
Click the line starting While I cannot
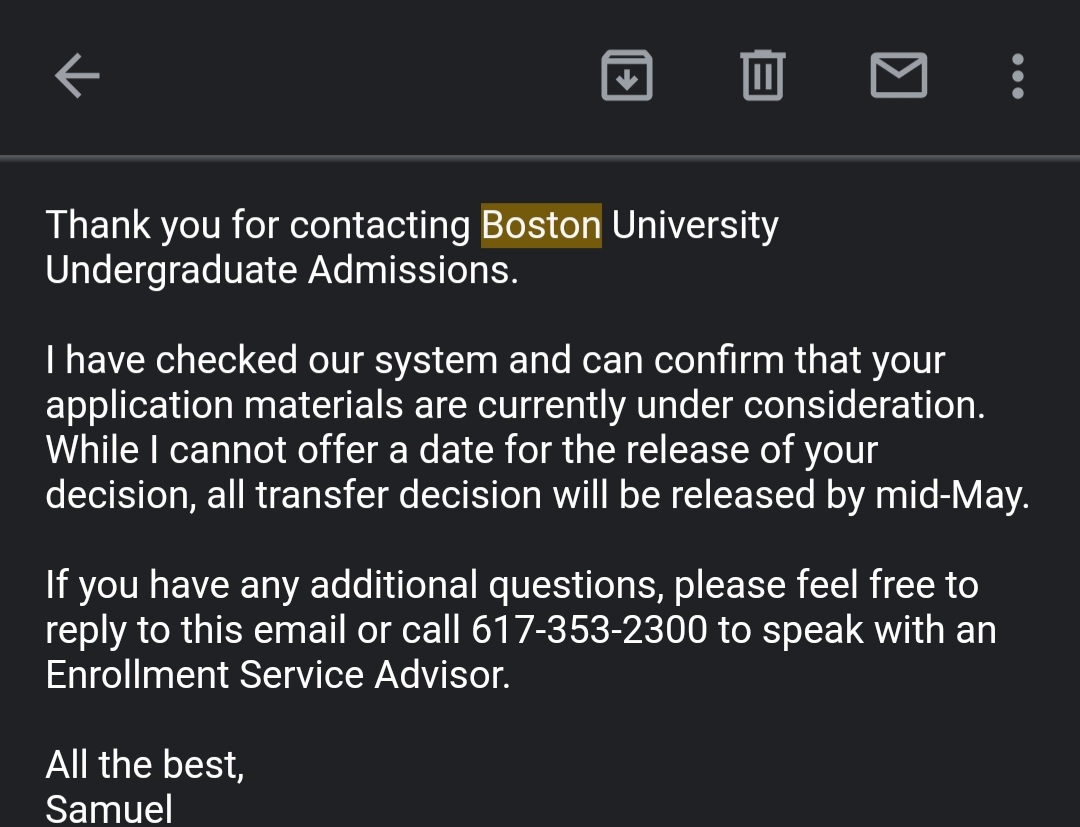[x=460, y=450]
